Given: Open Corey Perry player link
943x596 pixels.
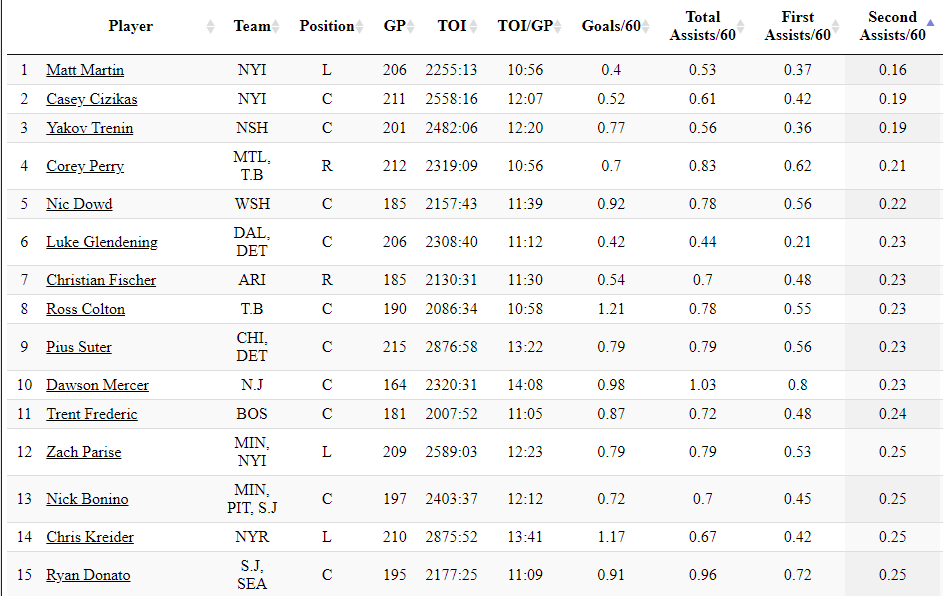Looking at the screenshot, I should click(x=85, y=166).
